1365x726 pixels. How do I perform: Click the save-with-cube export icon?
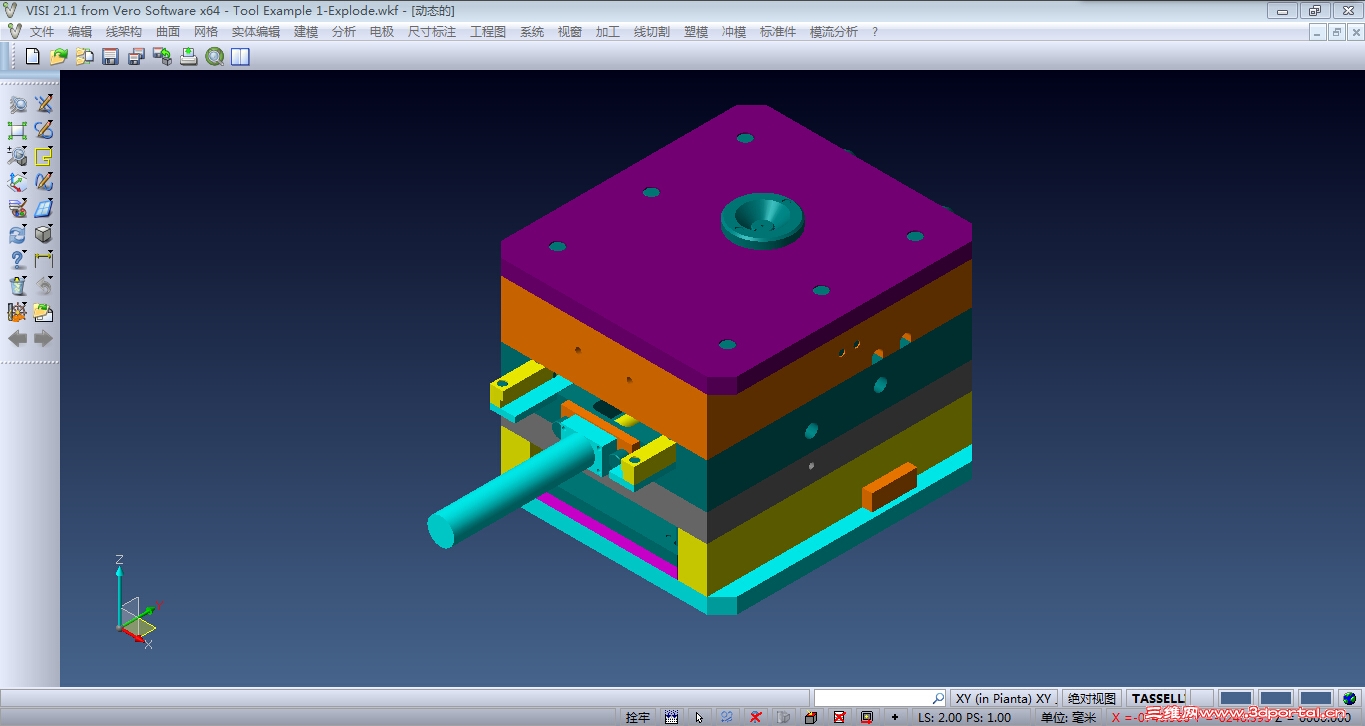[x=163, y=56]
